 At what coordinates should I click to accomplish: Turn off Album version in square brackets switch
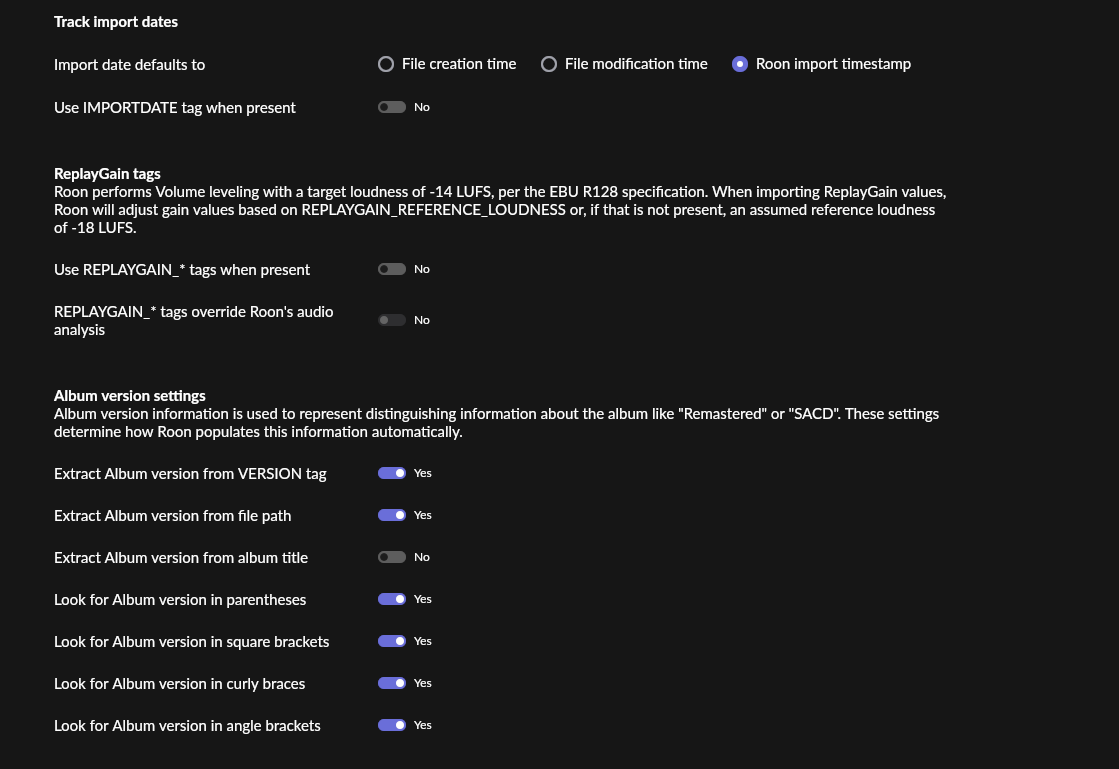point(392,641)
